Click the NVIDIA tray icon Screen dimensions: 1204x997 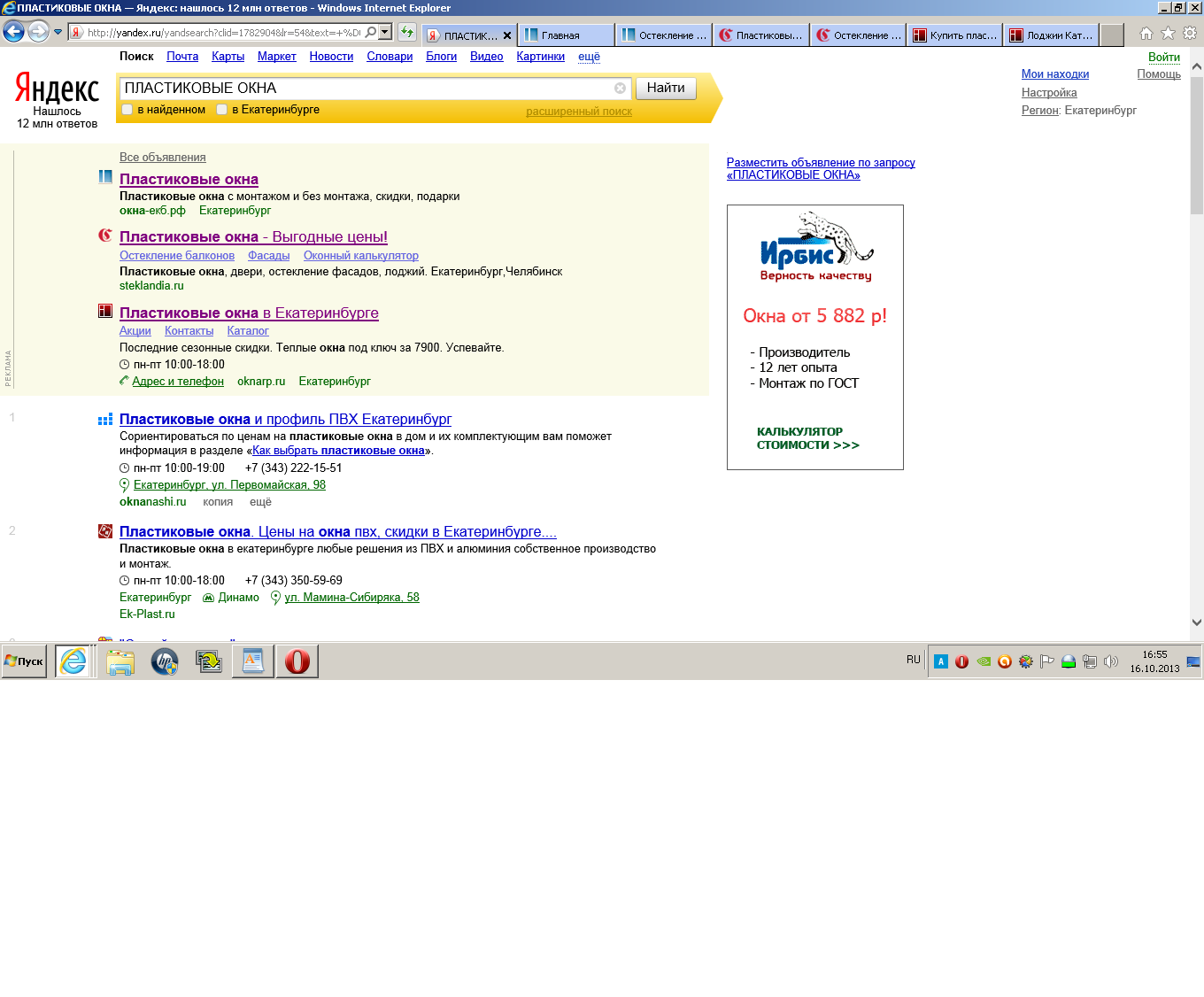click(984, 661)
